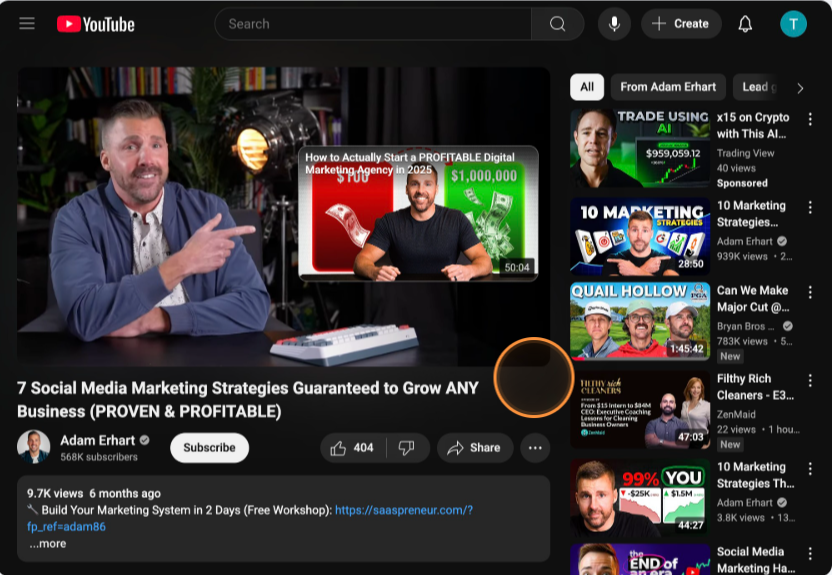Select the From Adam Erhart chip
This screenshot has height=575, width=832.
point(668,87)
